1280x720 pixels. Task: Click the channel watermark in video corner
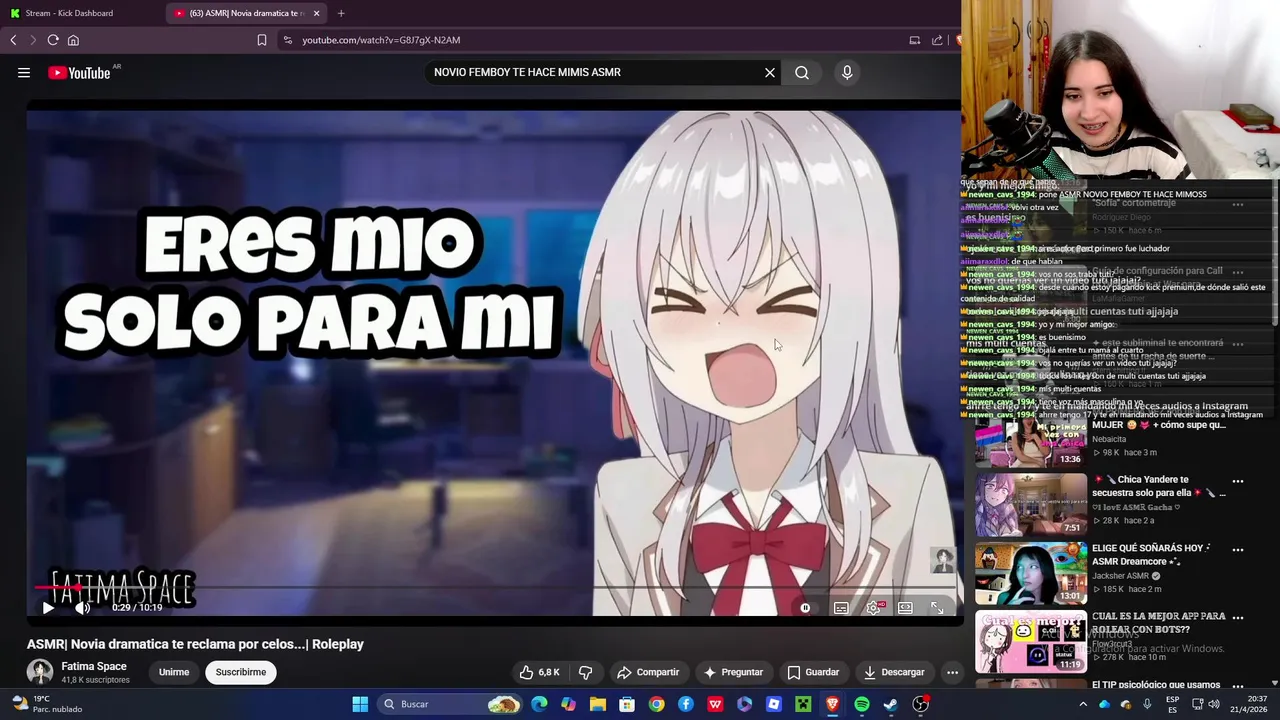click(943, 560)
